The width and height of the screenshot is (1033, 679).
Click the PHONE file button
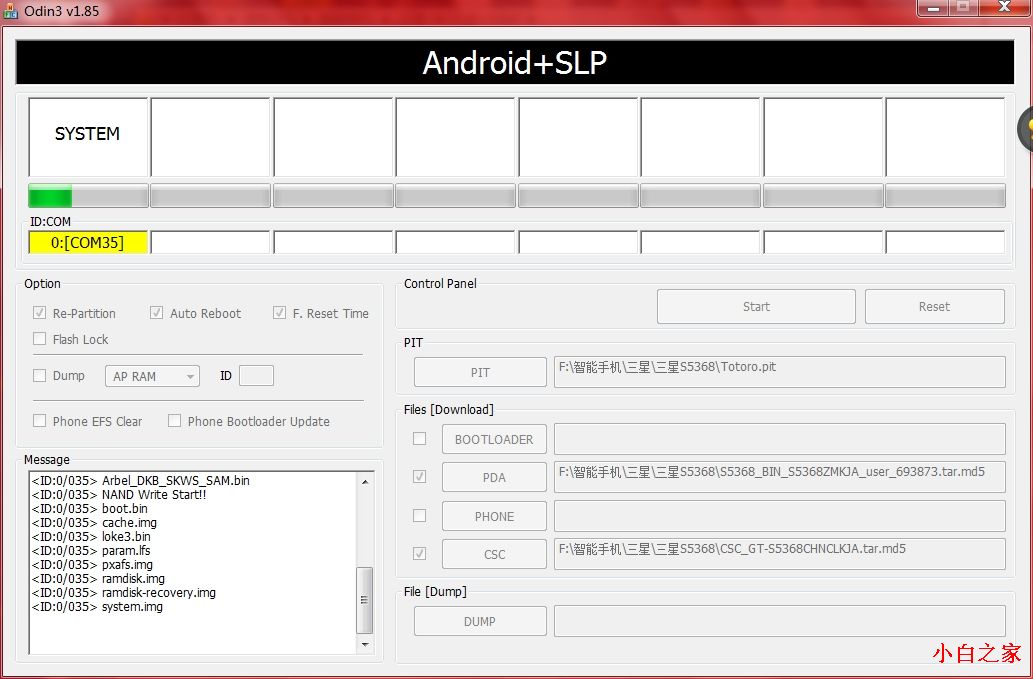point(494,516)
